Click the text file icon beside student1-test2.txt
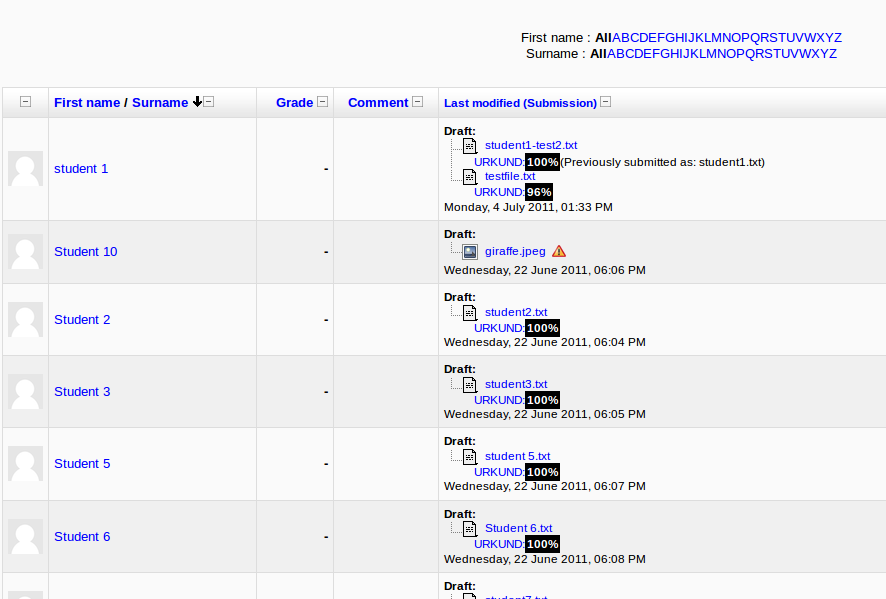 470,146
